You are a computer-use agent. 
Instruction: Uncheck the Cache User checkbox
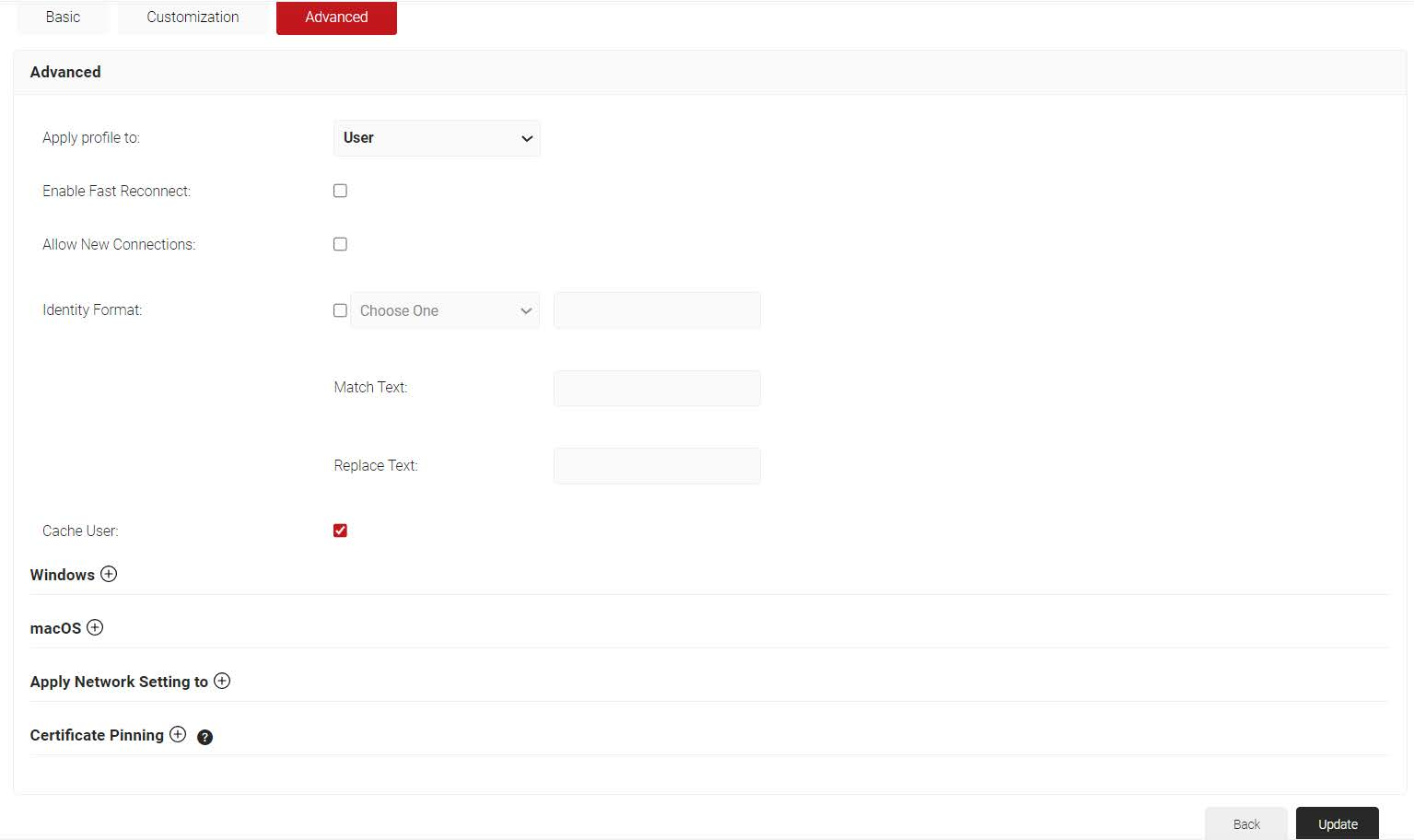coord(340,531)
